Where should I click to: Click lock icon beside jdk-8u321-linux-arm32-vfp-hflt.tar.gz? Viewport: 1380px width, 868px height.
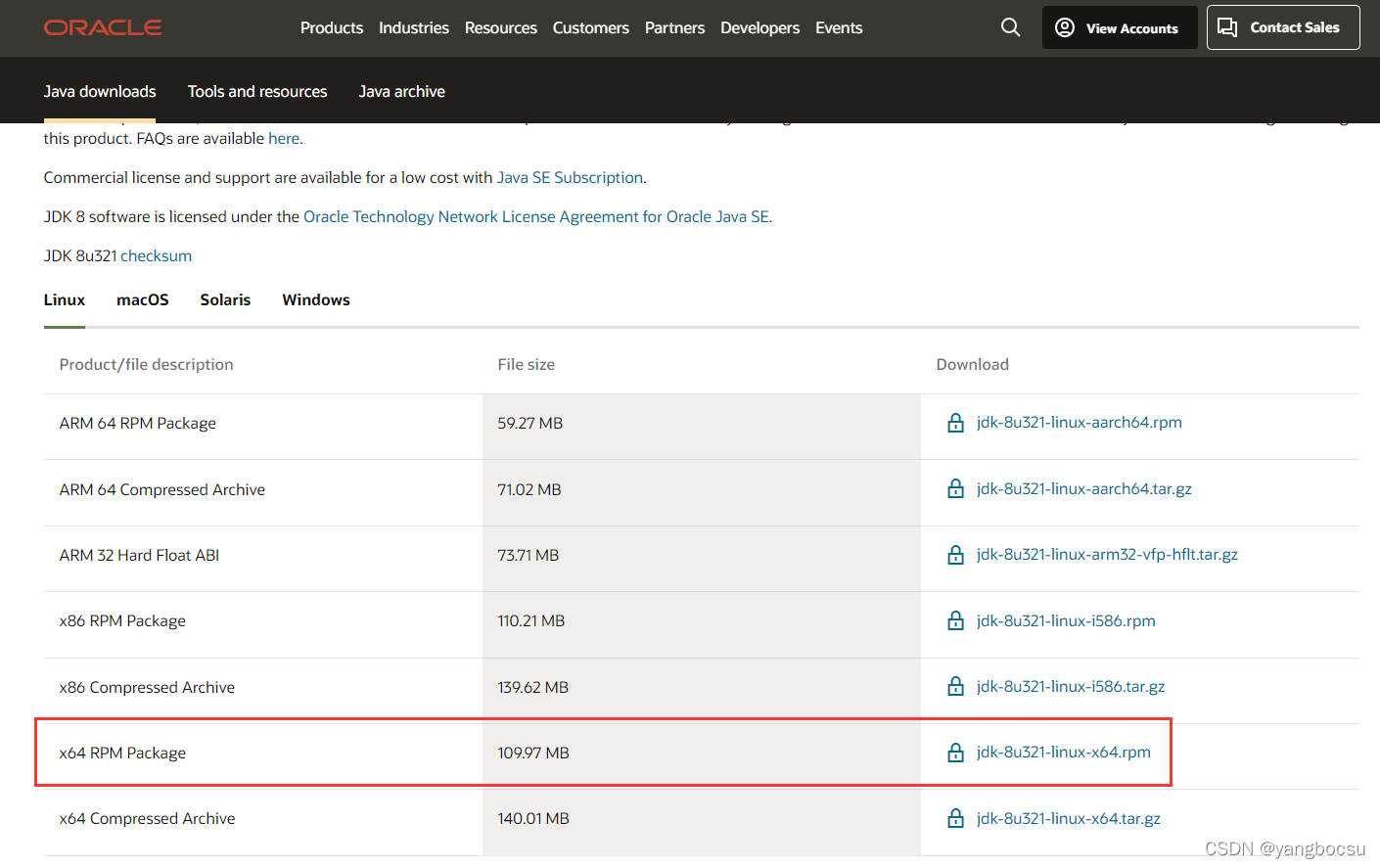(956, 555)
